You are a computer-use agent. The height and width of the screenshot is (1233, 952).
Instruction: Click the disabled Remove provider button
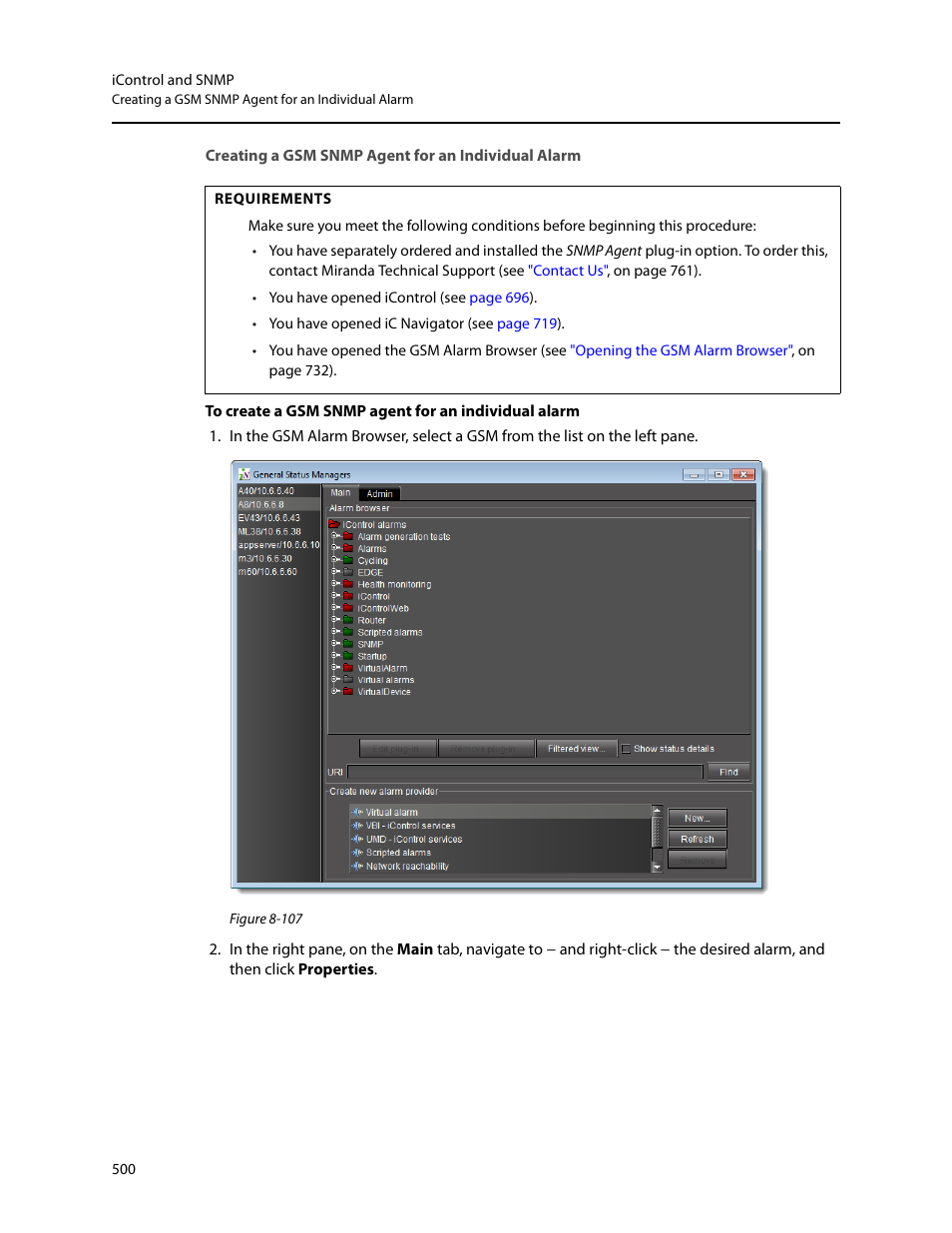click(697, 860)
